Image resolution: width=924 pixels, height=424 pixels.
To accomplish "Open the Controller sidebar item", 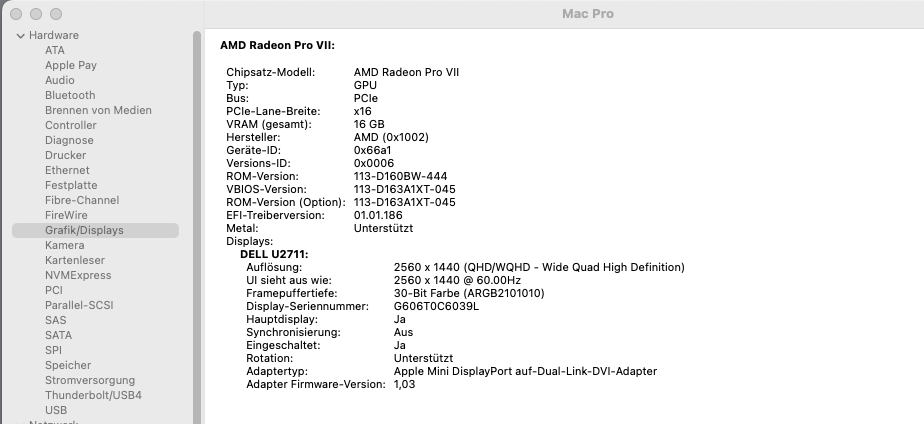I will tap(71, 125).
